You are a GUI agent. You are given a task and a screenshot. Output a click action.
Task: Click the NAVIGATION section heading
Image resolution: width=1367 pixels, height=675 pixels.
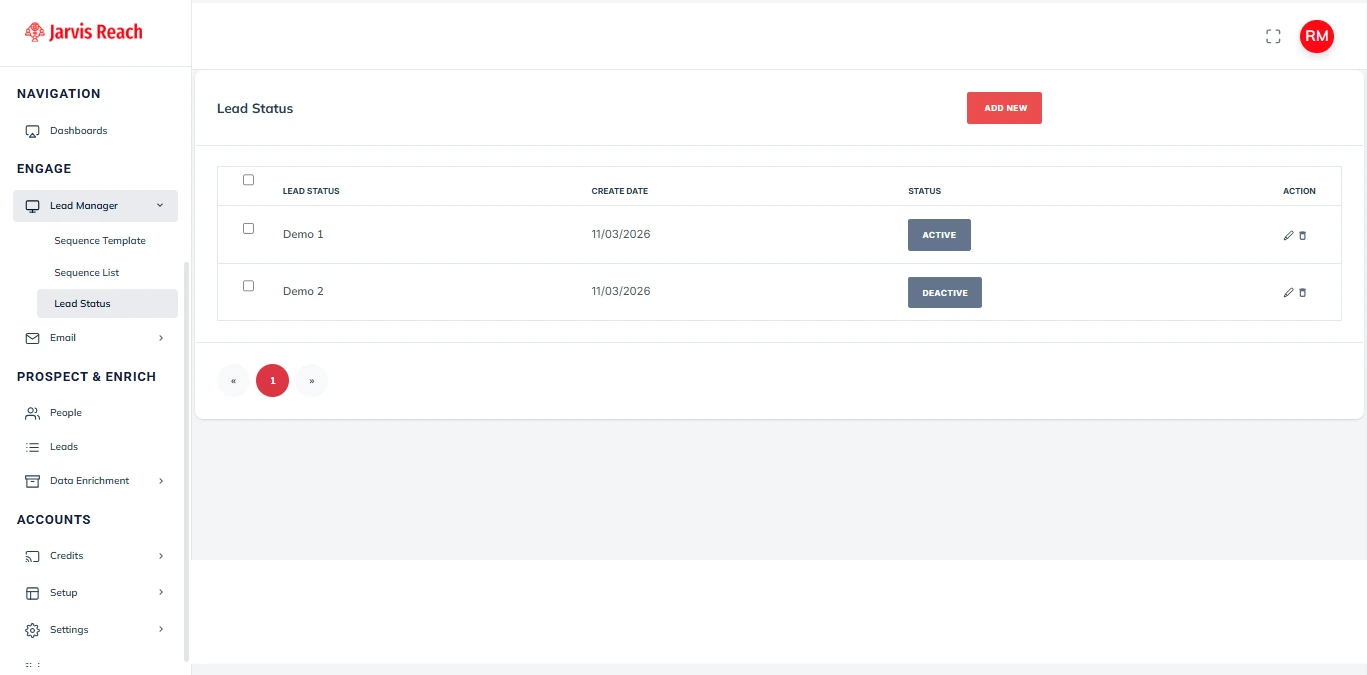59,94
